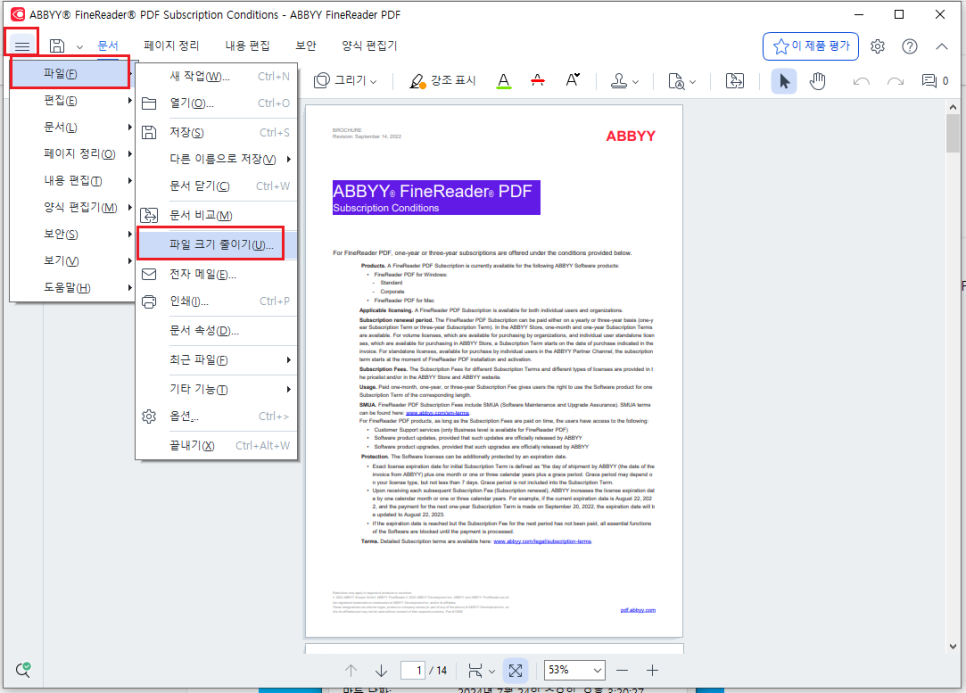Click the page number input field
The image size is (966, 693).
coord(413,670)
